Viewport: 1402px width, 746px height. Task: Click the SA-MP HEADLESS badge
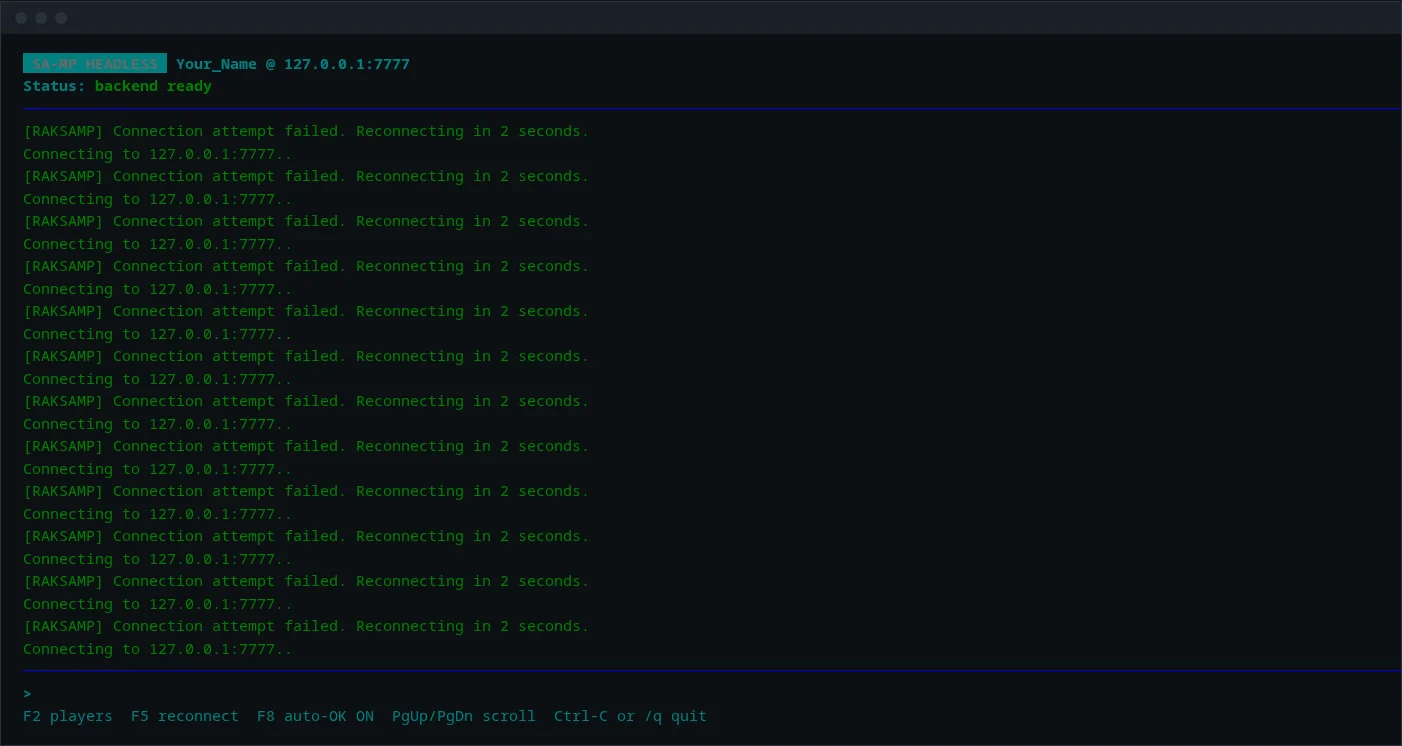click(95, 64)
